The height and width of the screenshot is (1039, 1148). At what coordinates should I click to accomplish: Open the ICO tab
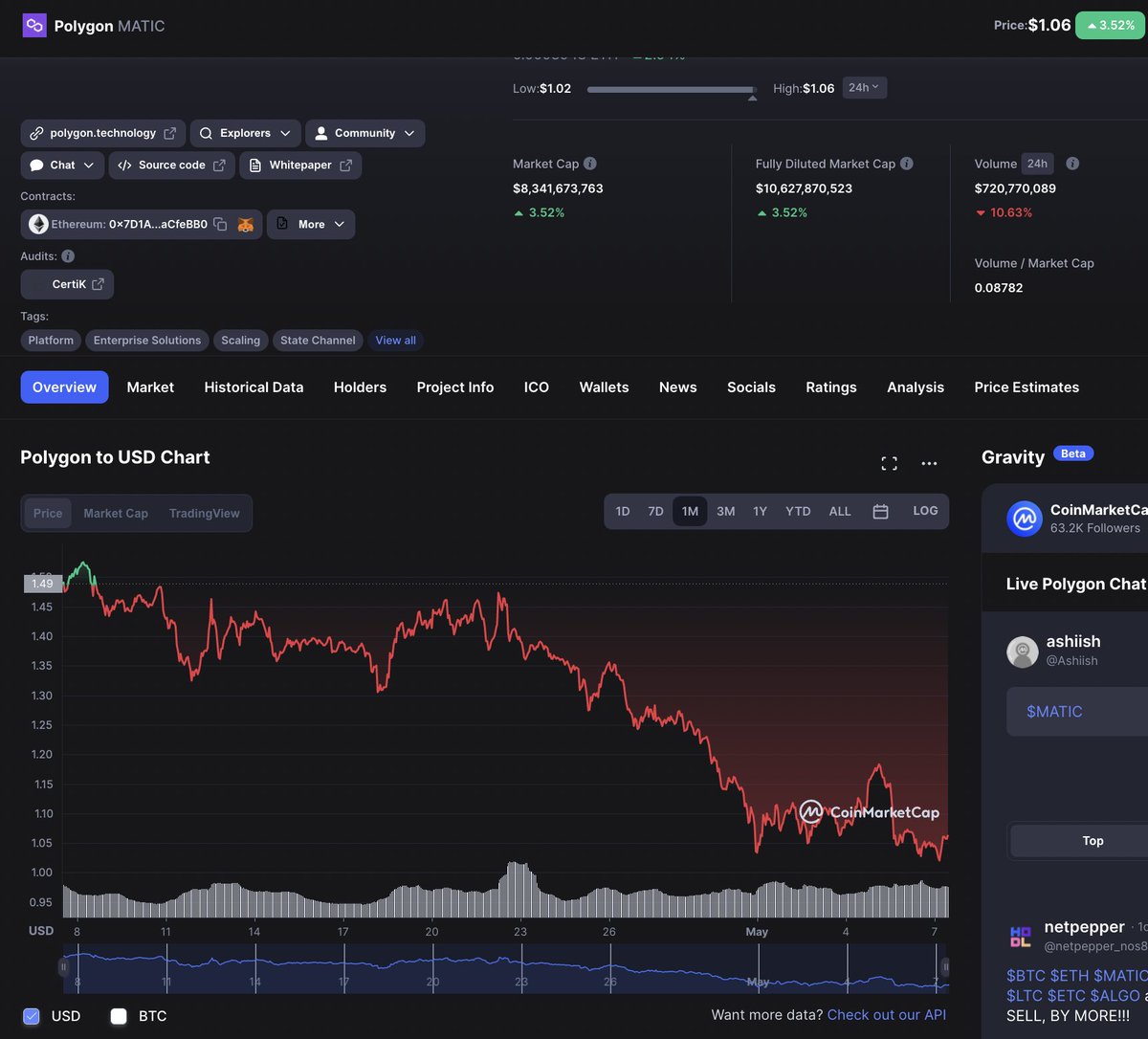537,387
